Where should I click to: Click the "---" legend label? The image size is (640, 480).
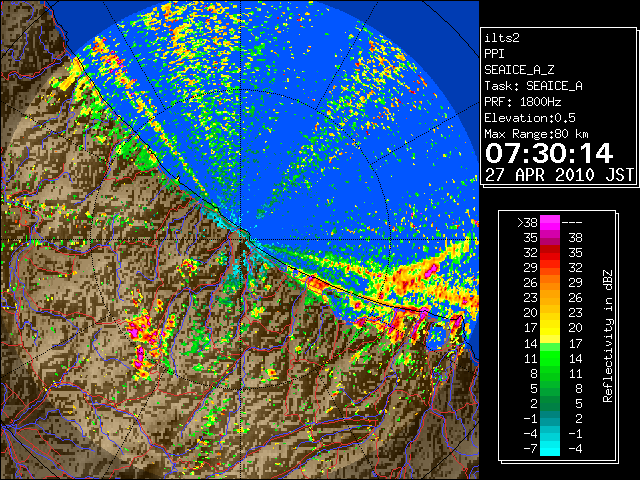click(x=572, y=222)
